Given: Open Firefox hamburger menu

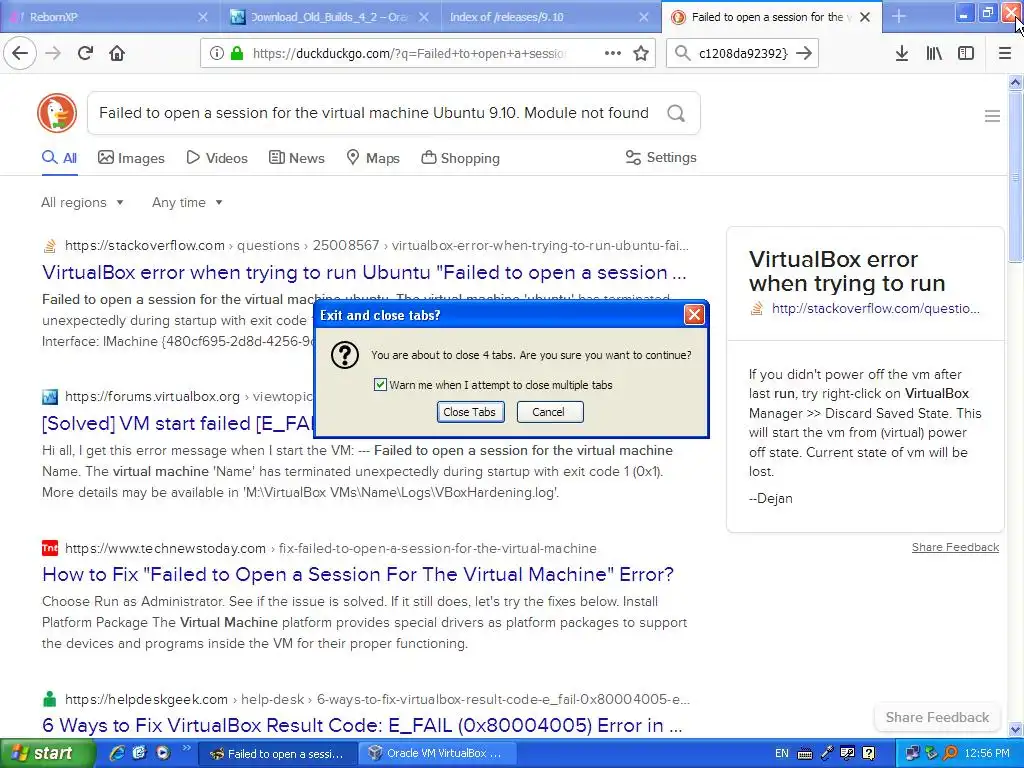Looking at the screenshot, I should tap(1005, 53).
